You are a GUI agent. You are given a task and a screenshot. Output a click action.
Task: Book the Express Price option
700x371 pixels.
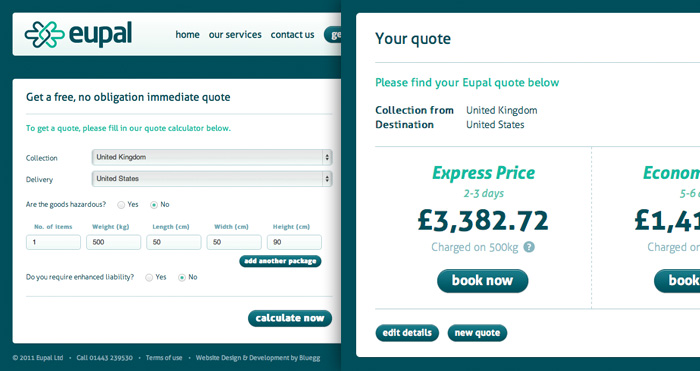(483, 281)
